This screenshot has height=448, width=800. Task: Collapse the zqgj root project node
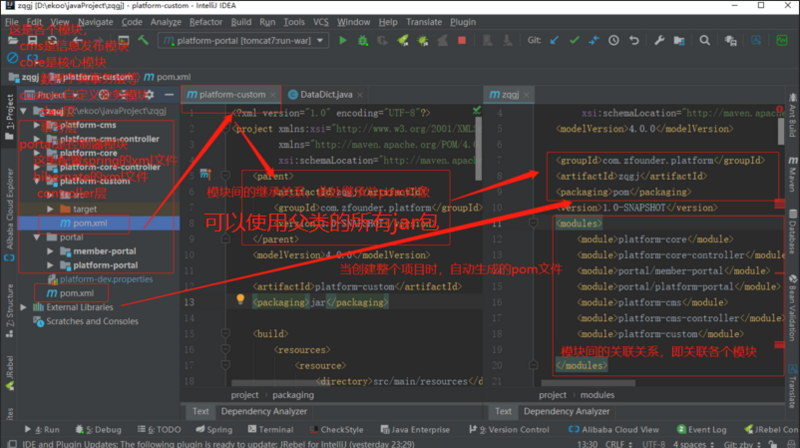pos(23,111)
